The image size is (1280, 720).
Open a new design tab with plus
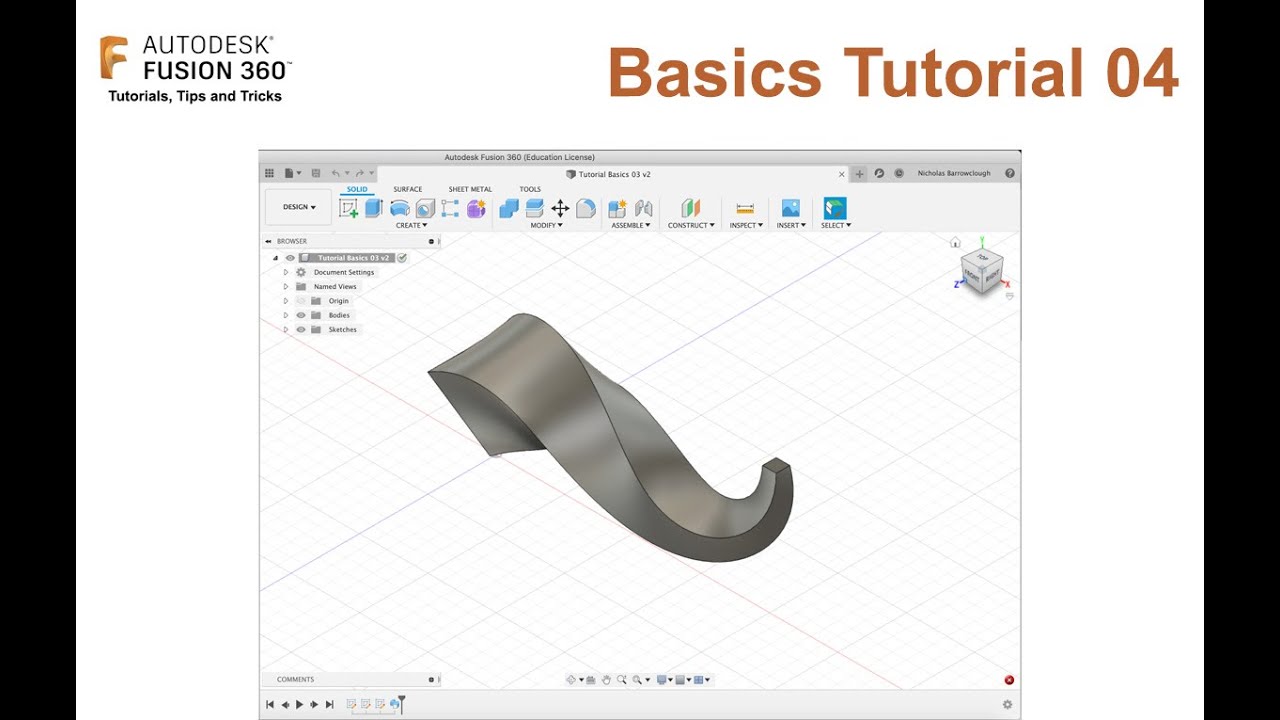tap(859, 174)
